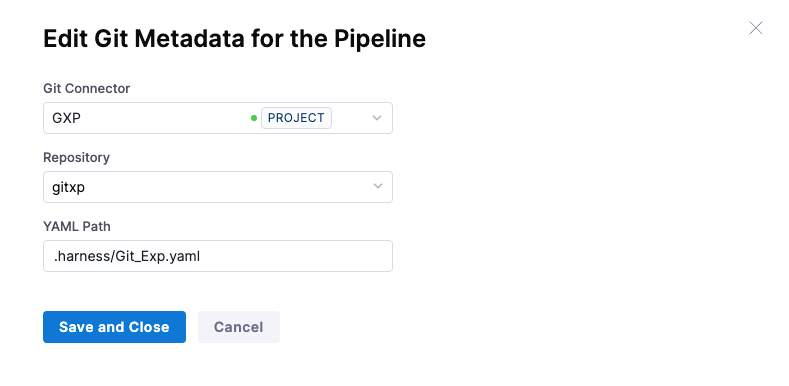Click the gap between PROJECT badge and chevron

pyautogui.click(x=351, y=118)
